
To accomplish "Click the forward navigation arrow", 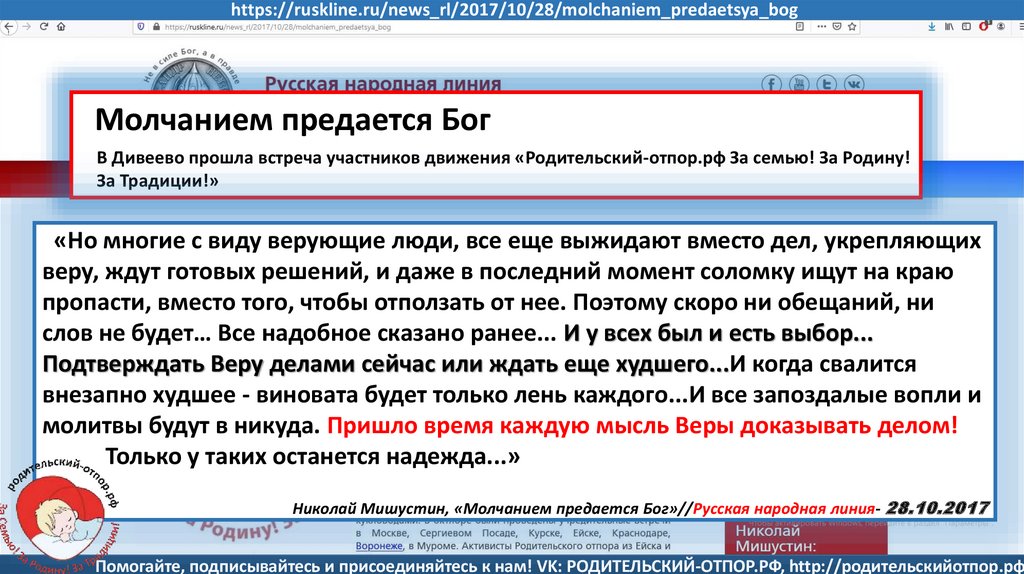I will (x=27, y=27).
